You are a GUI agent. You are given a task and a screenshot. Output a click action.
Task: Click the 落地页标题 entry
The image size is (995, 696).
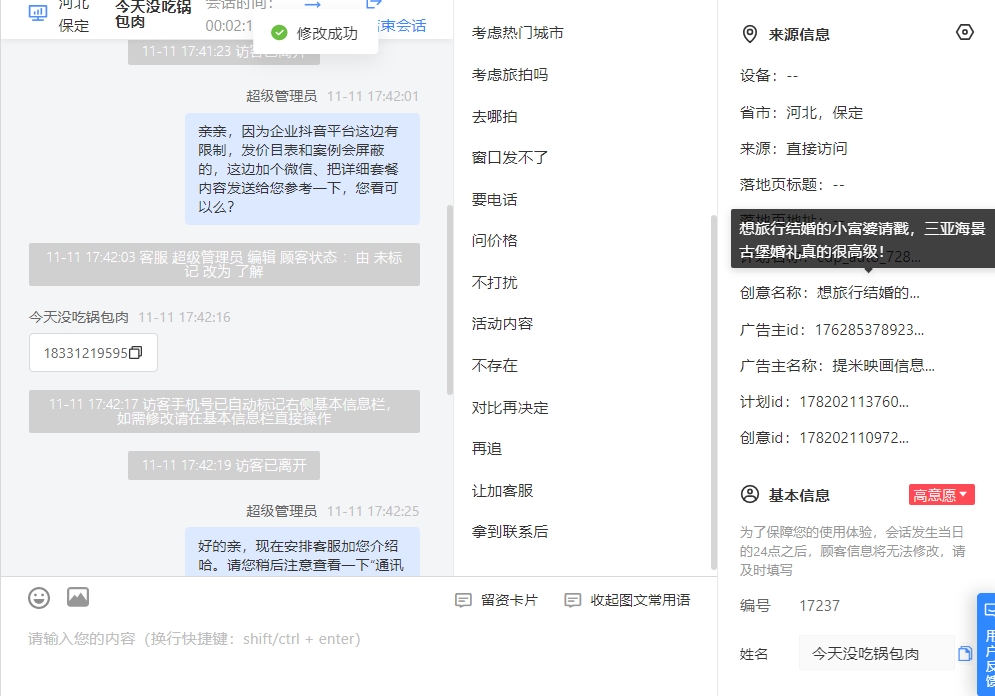click(792, 185)
